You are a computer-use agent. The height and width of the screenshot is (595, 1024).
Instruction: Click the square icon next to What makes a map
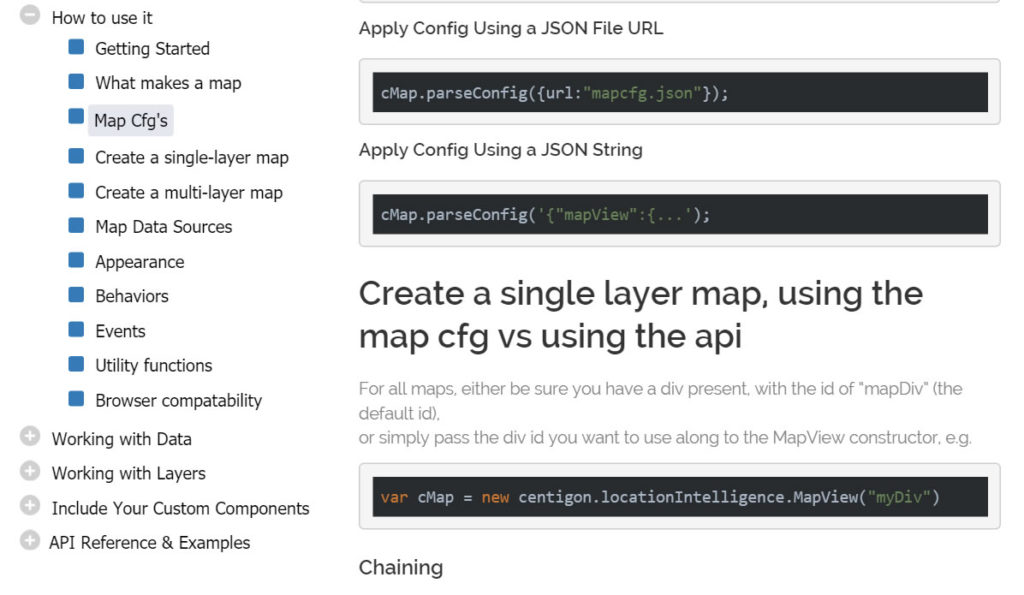(x=77, y=82)
